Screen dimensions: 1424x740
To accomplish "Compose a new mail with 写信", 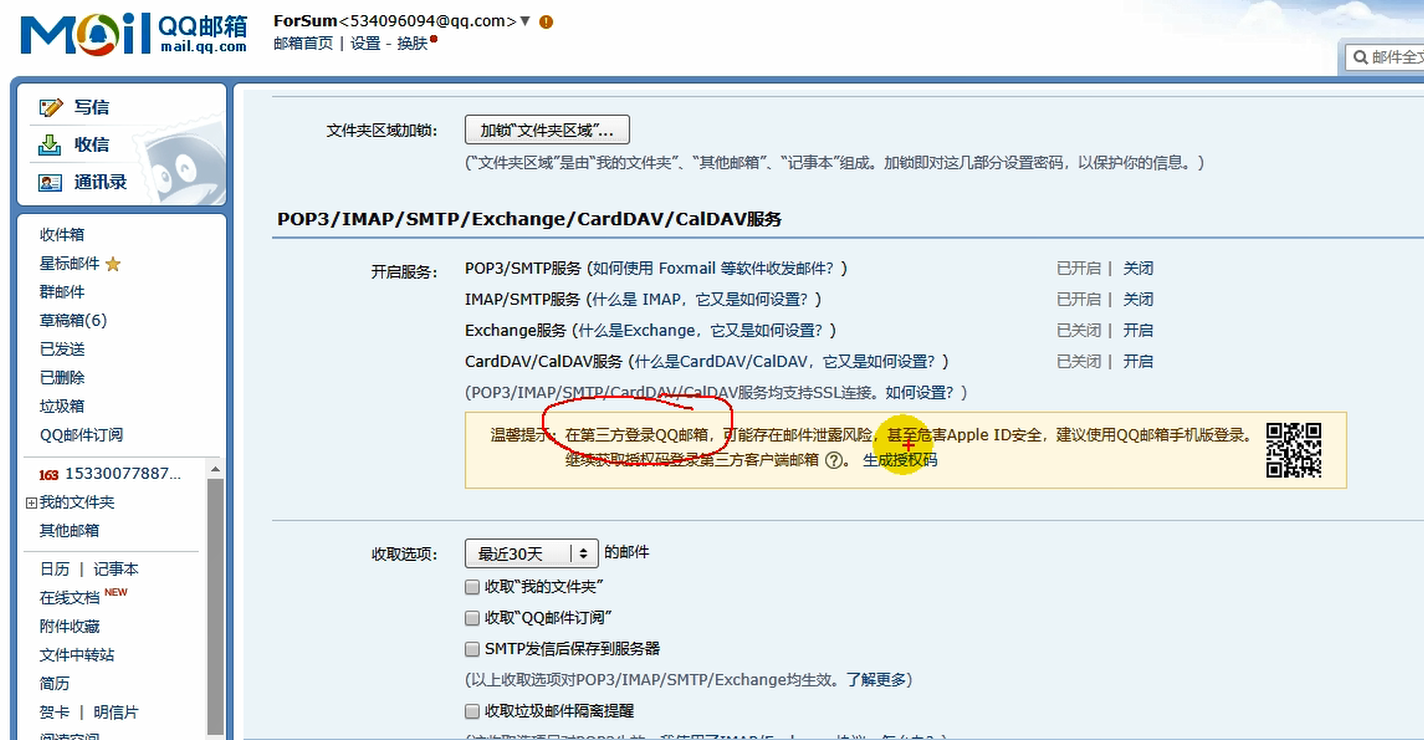I will [x=91, y=107].
